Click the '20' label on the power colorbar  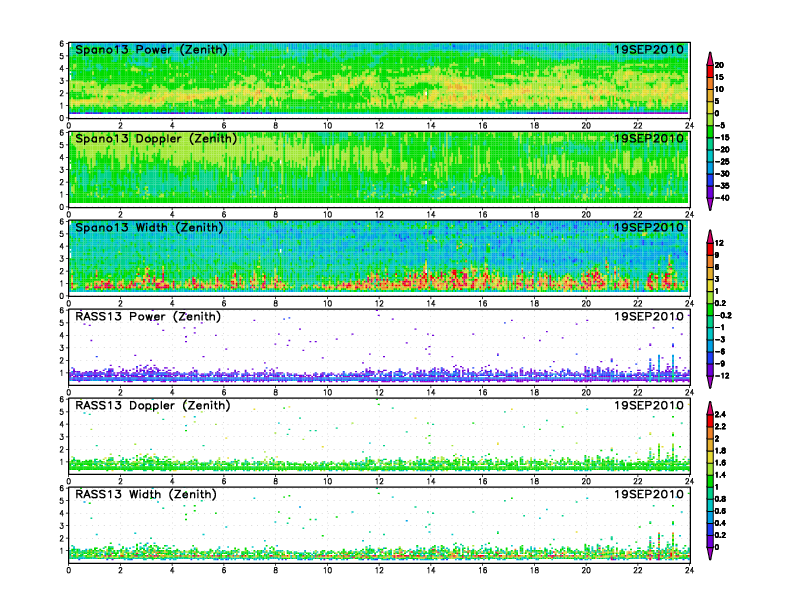click(719, 65)
